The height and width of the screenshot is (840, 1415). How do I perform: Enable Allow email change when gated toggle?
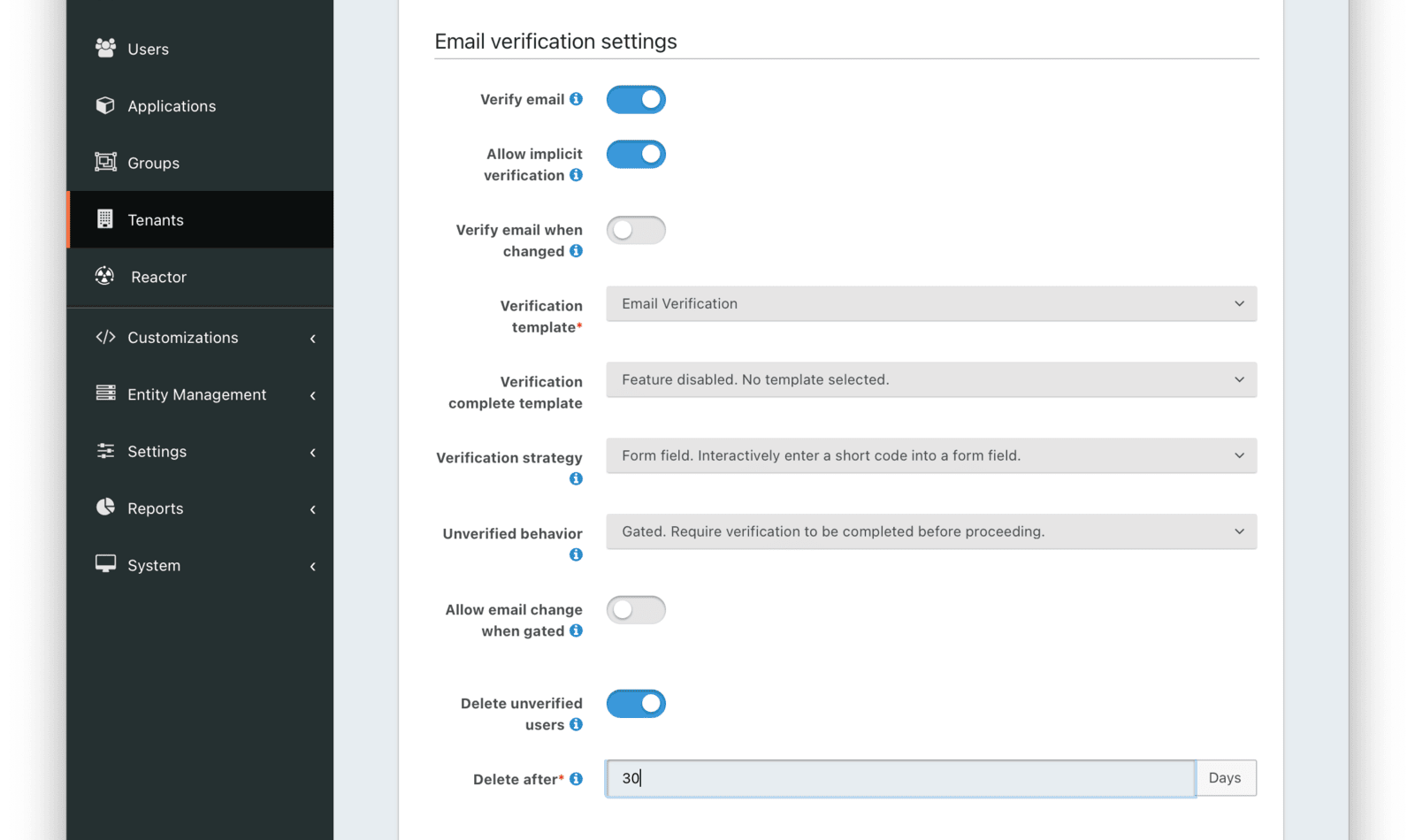[636, 610]
